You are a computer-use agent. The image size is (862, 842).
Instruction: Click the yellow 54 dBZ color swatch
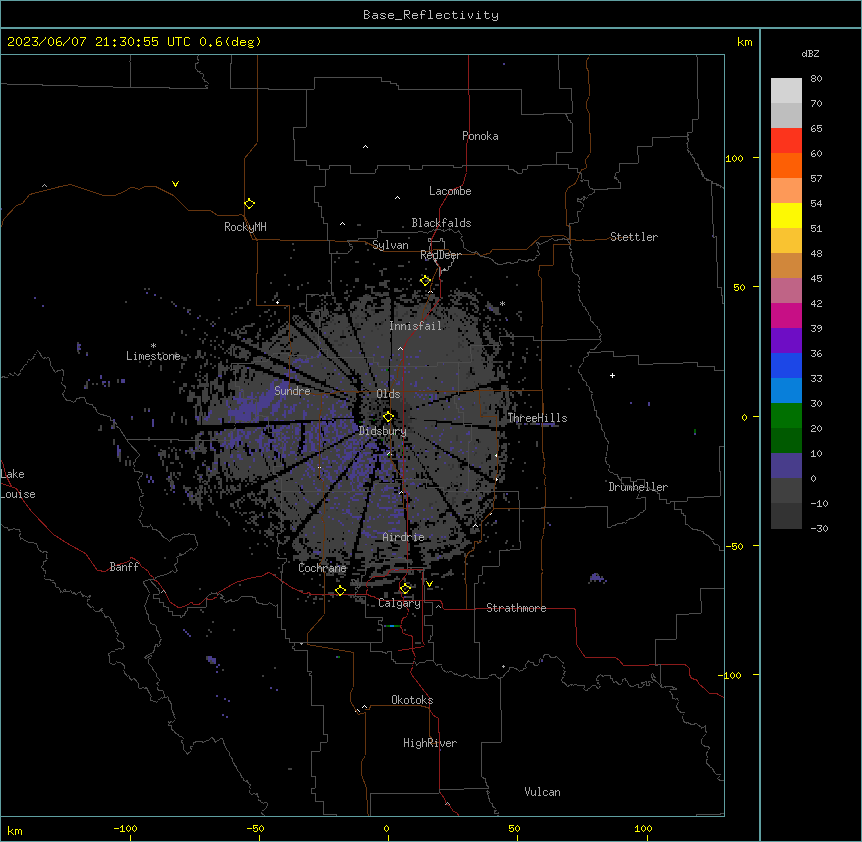tap(786, 215)
